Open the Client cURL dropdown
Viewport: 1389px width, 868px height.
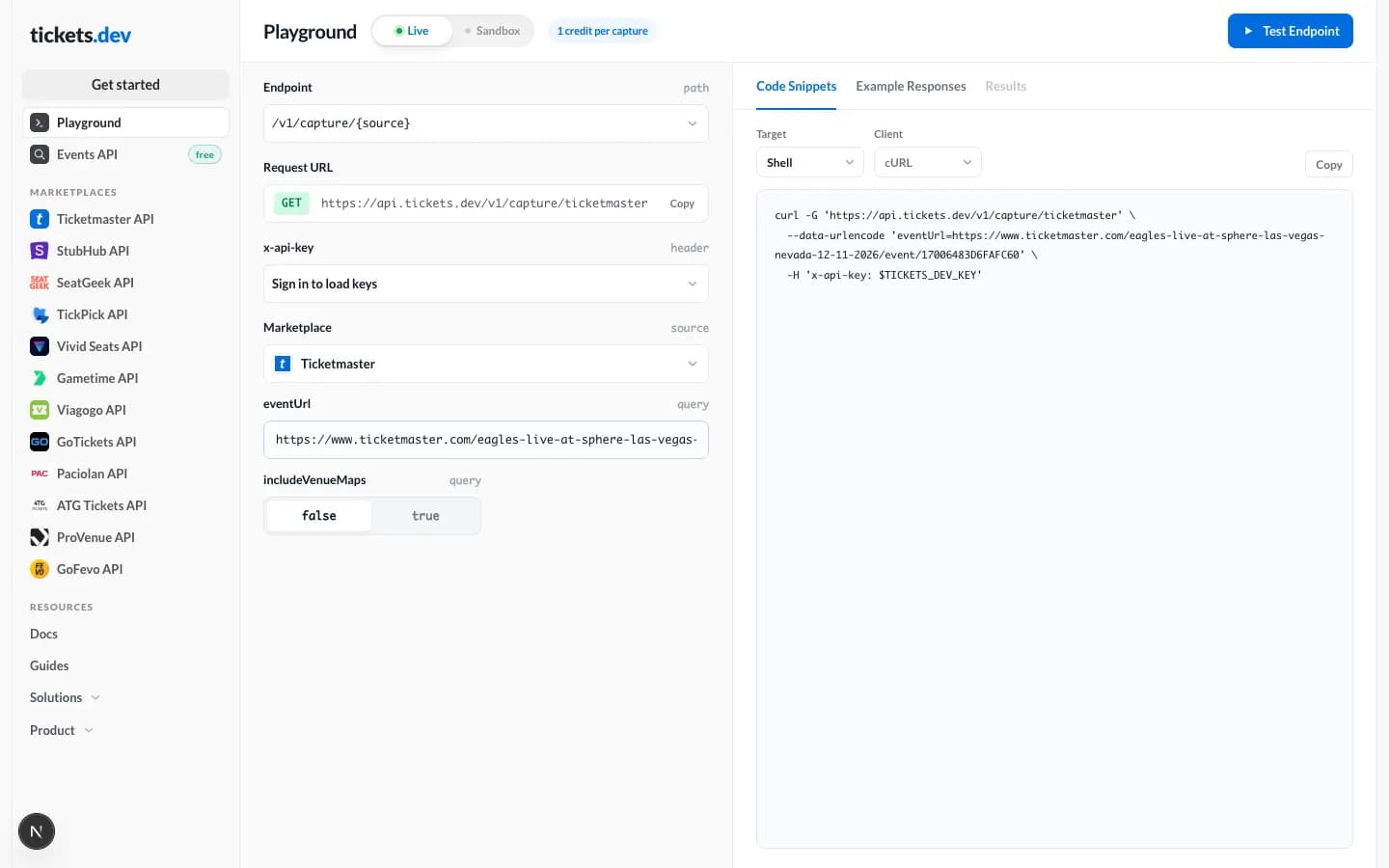(928, 163)
